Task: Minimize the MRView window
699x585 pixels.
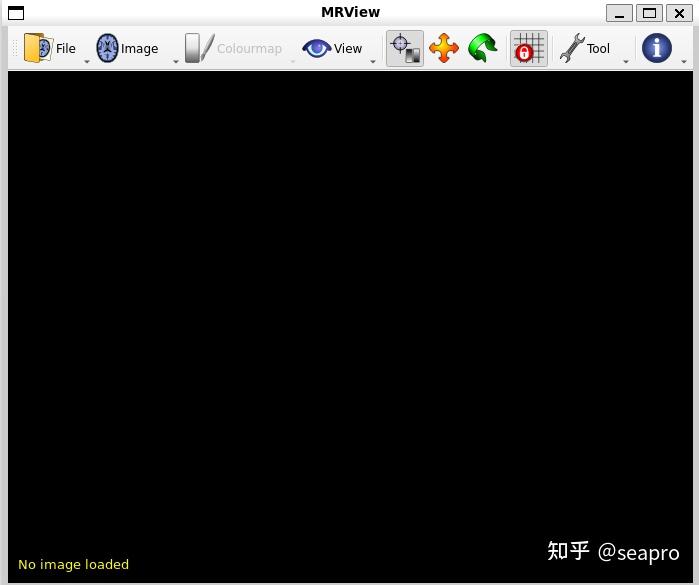Action: (x=619, y=13)
